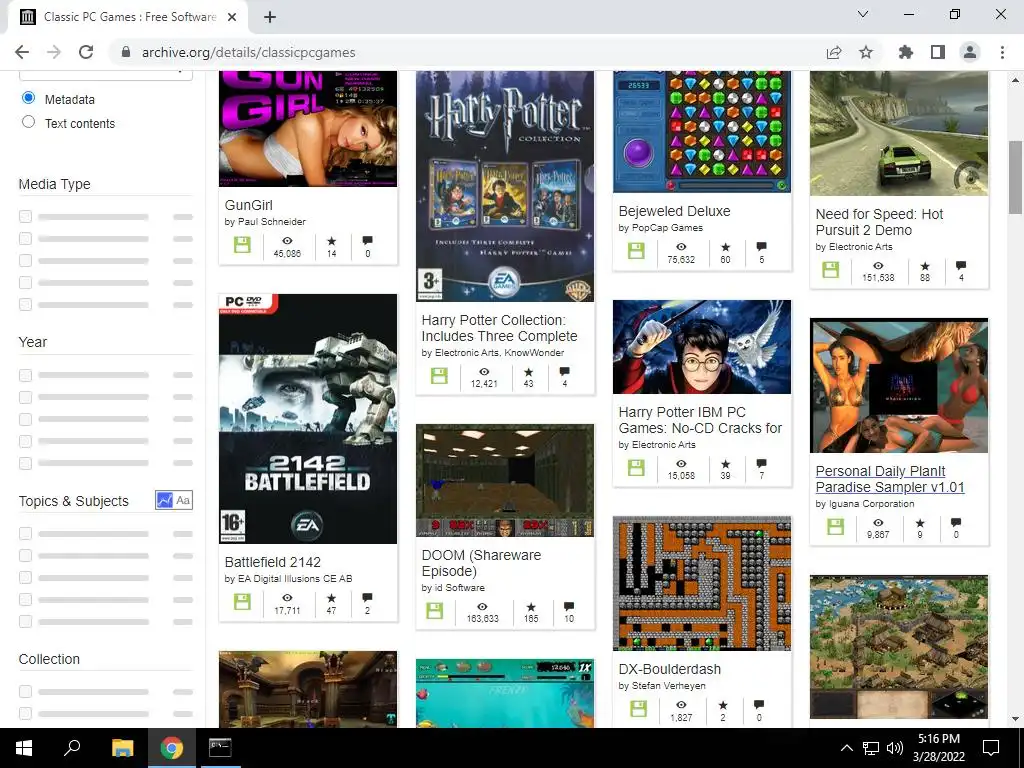Open the Personal Daily PlanIt Paradise Sampler link

point(889,479)
